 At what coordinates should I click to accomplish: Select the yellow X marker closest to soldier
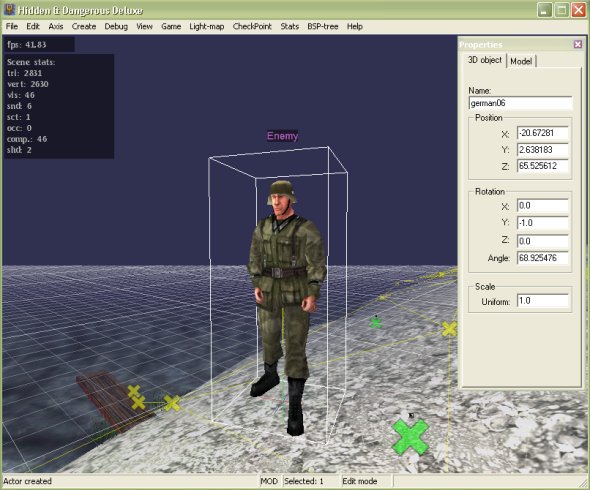coord(172,403)
